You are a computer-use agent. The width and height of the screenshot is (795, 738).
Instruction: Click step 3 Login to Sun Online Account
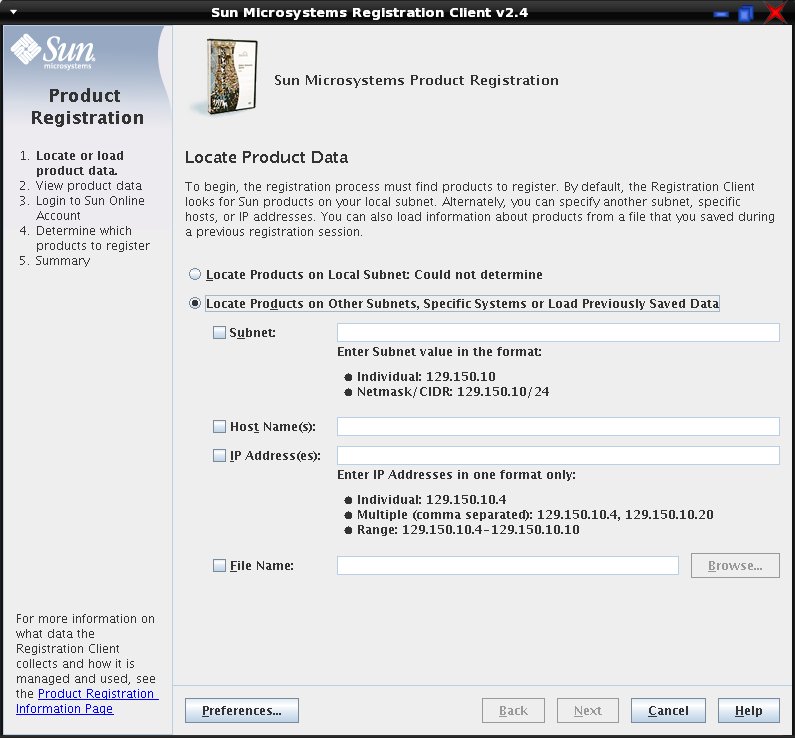90,208
